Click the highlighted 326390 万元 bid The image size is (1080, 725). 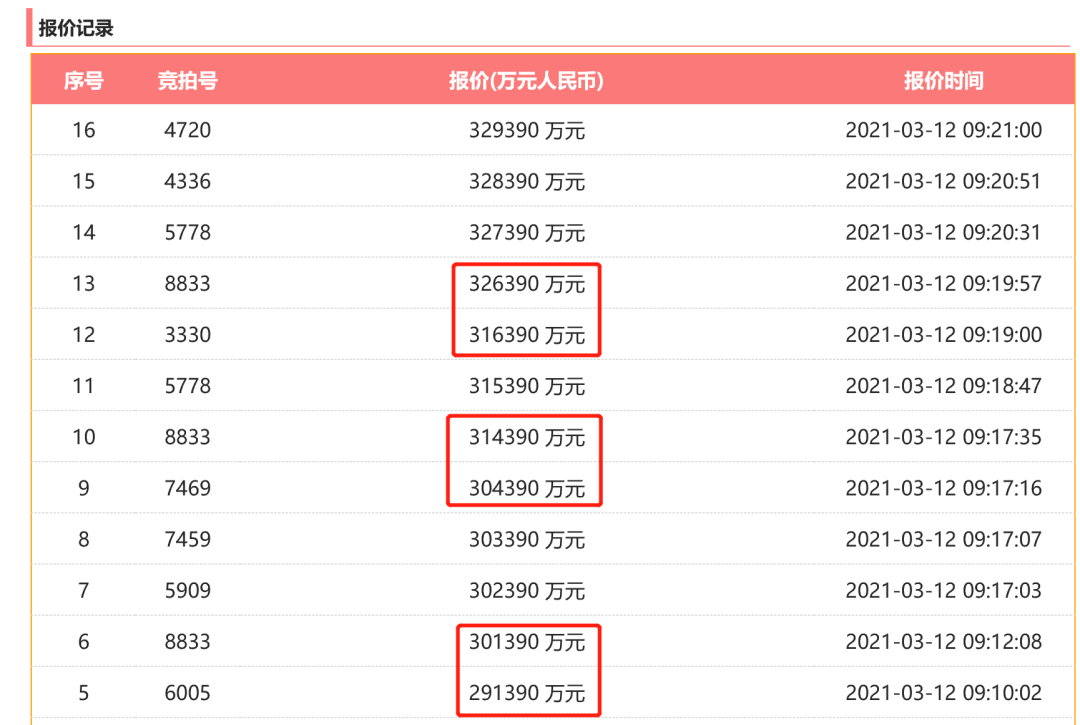pyautogui.click(x=526, y=284)
